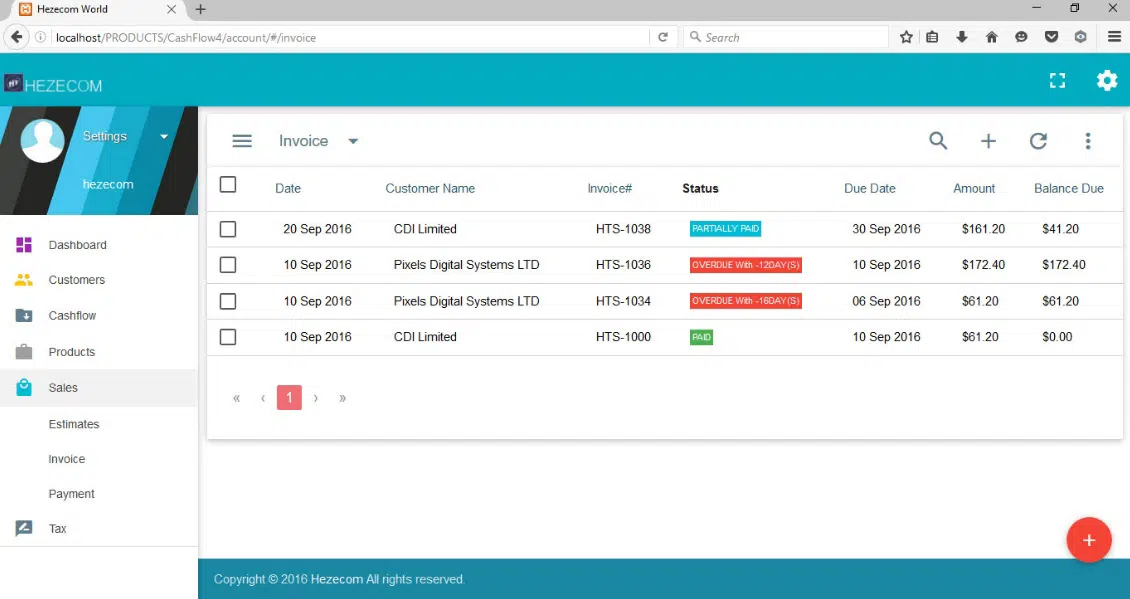Open Estimates under Sales
1130x599 pixels.
(x=74, y=424)
